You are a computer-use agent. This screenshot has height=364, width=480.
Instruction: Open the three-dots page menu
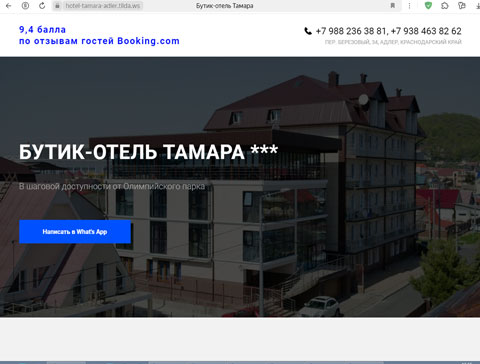(409, 6)
